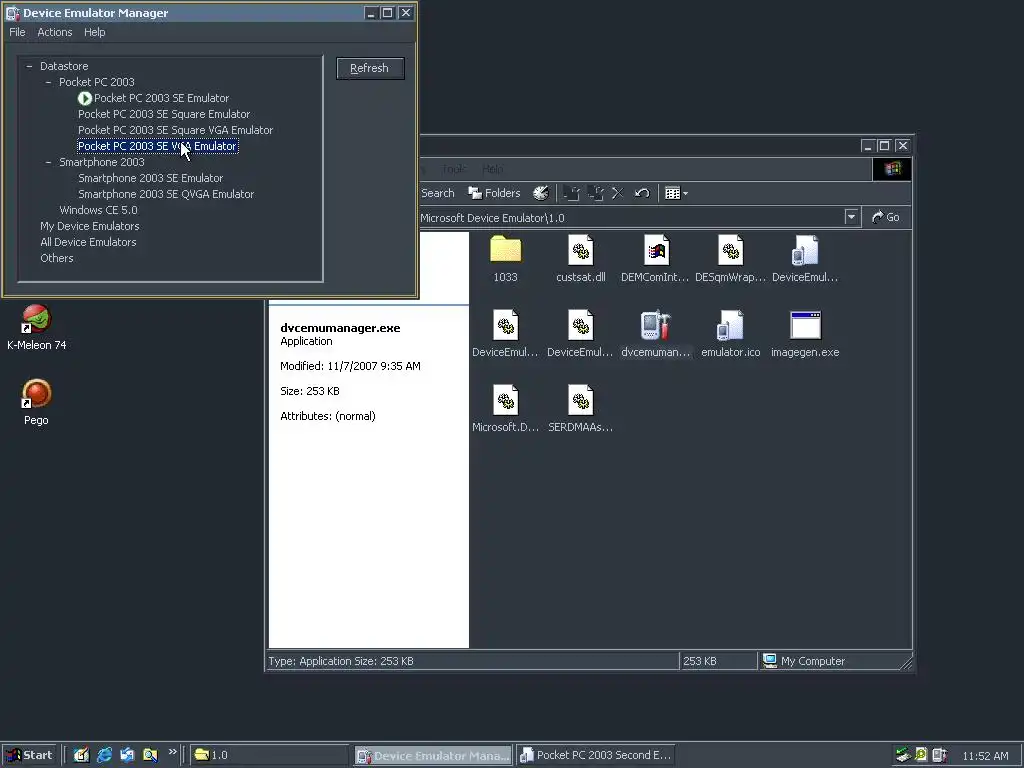
Task: Select Smartphone 2003 SE QVGA Emulator
Action: click(166, 194)
